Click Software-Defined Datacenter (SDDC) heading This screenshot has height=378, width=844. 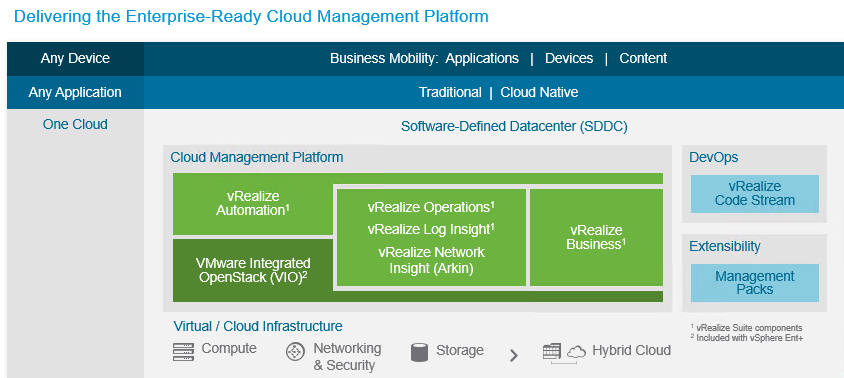pyautogui.click(x=514, y=127)
